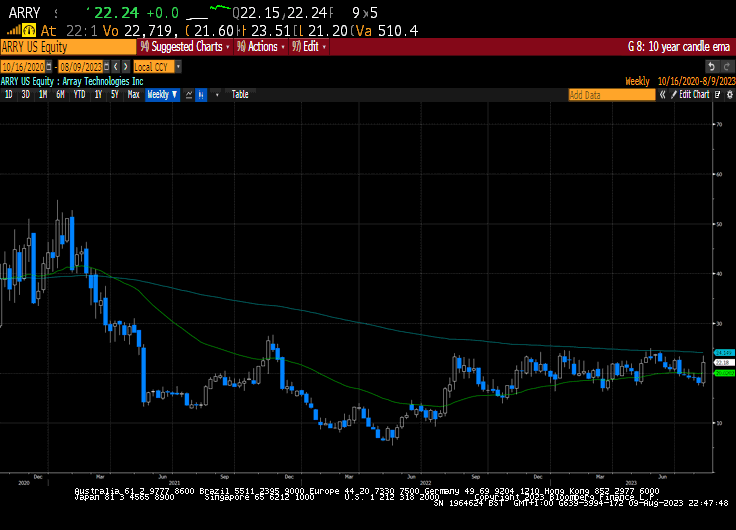The width and height of the screenshot is (736, 530).
Task: Select the 6M range tab
Action: [60, 95]
